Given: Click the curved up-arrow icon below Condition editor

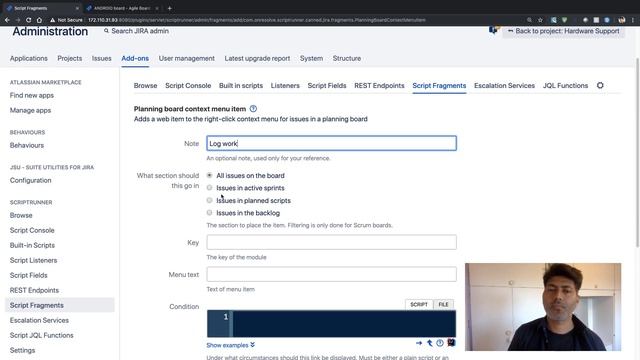Looking at the screenshot, I should pyautogui.click(x=429, y=343).
